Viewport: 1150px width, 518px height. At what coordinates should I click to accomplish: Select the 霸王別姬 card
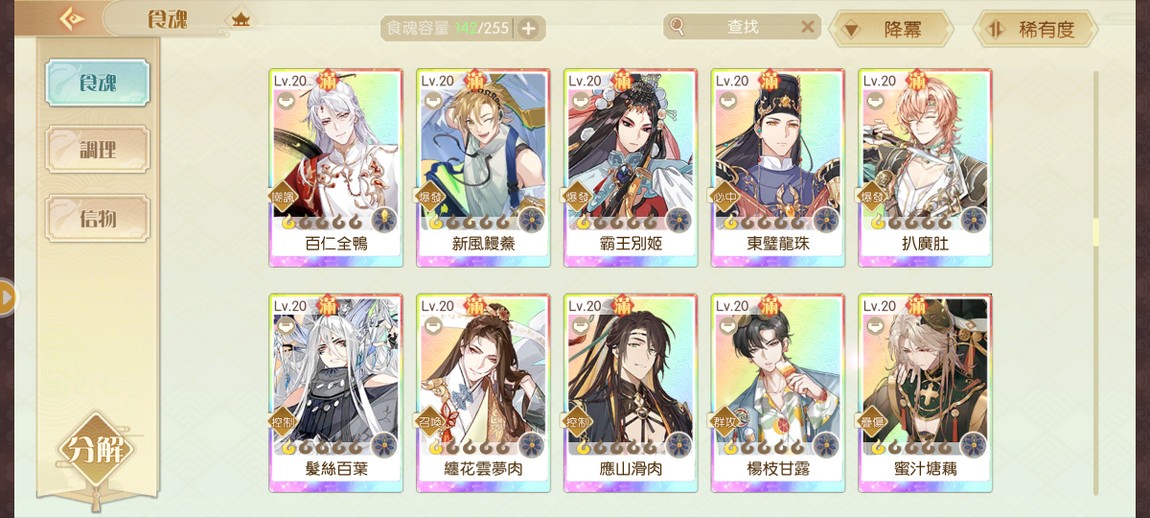coord(631,168)
